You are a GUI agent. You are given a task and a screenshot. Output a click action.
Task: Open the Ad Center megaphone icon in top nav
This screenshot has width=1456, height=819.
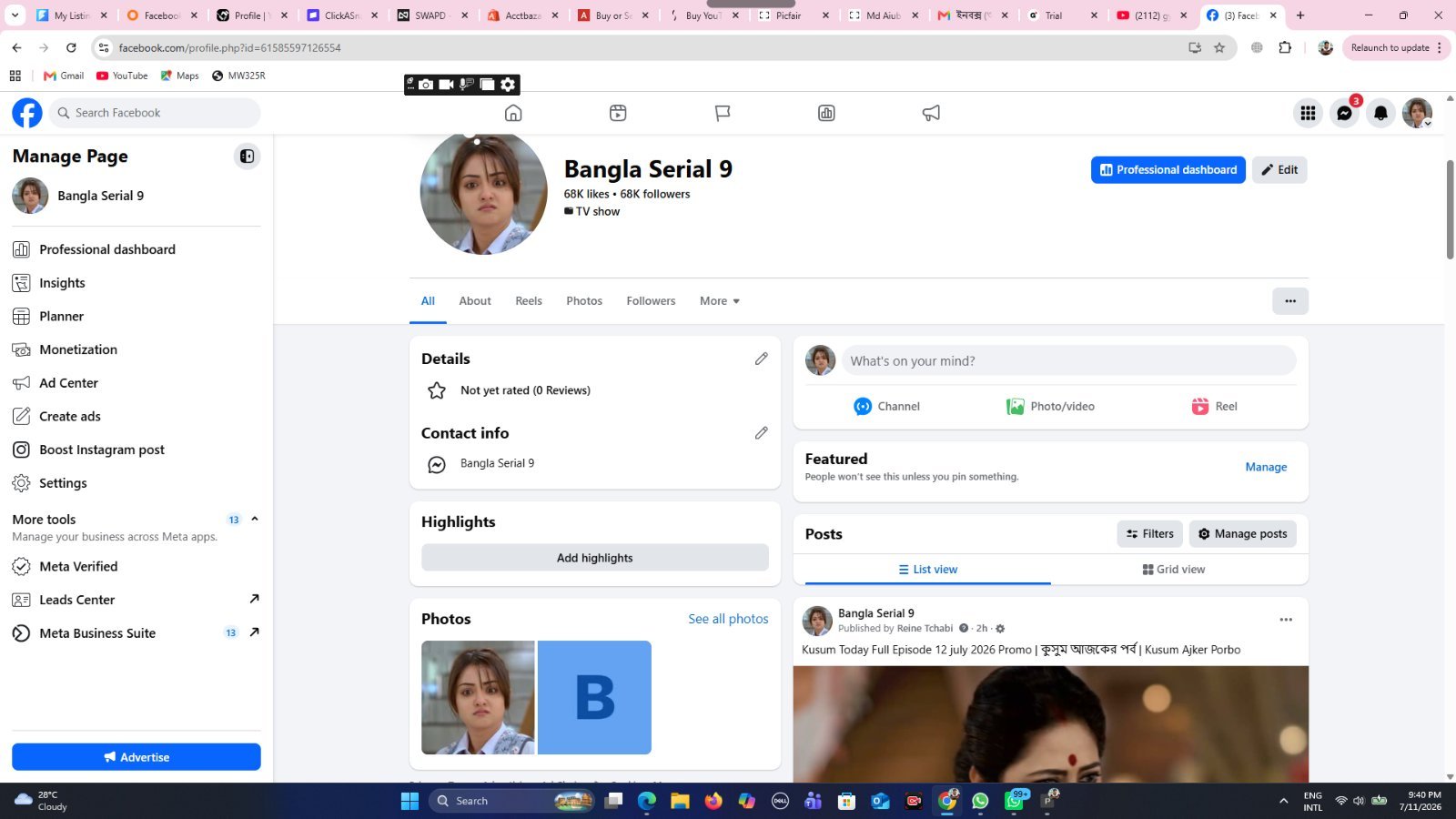pos(931,113)
